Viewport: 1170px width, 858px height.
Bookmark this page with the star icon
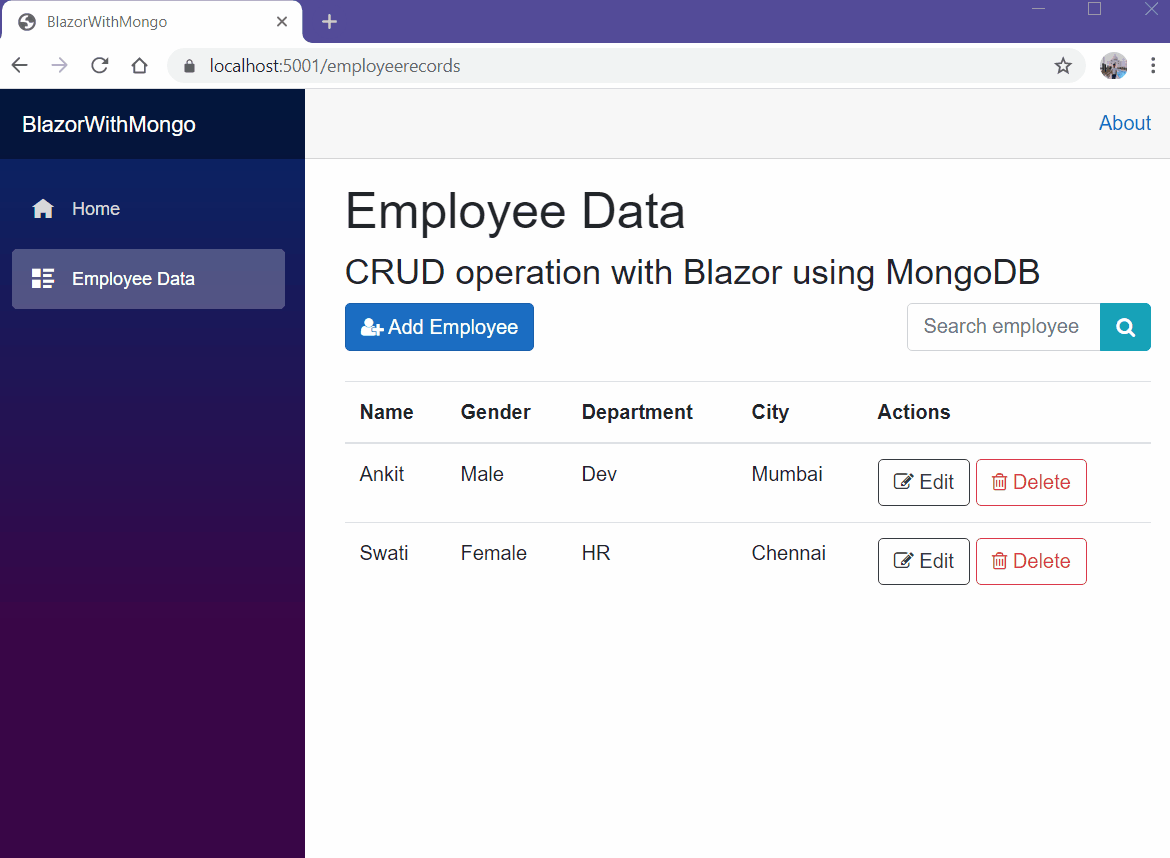1063,66
